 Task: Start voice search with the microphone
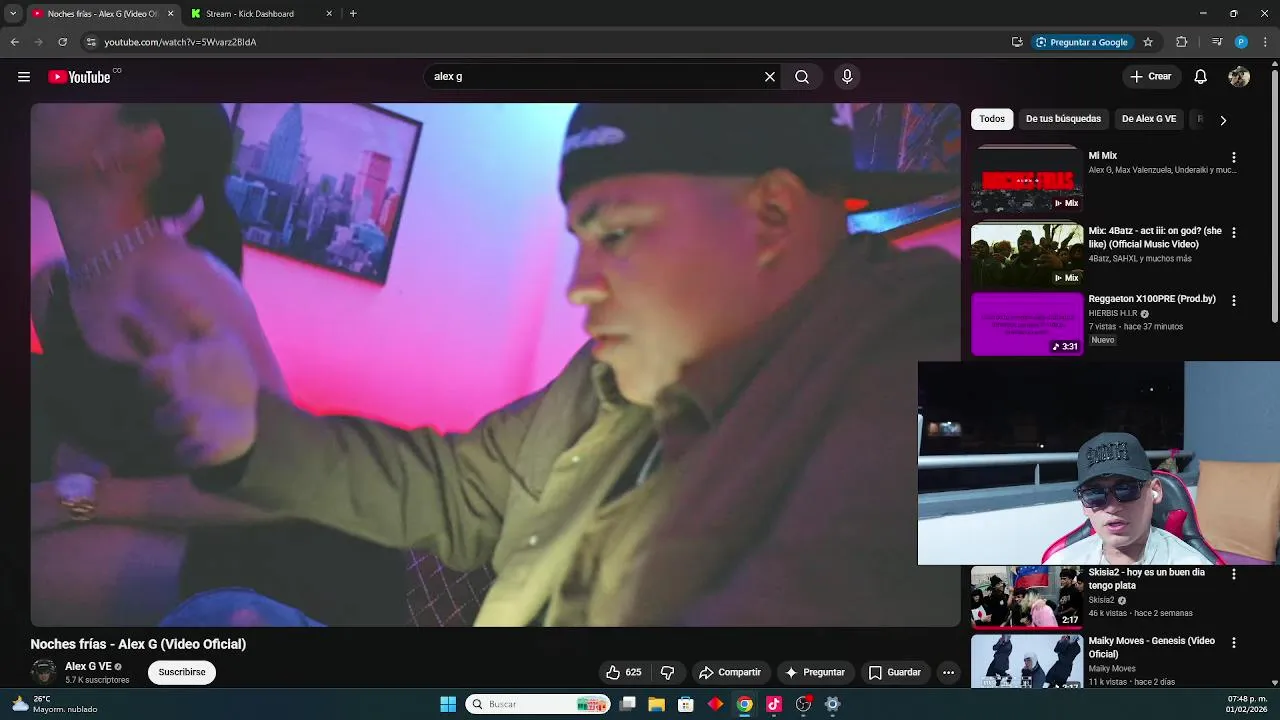coord(847,77)
